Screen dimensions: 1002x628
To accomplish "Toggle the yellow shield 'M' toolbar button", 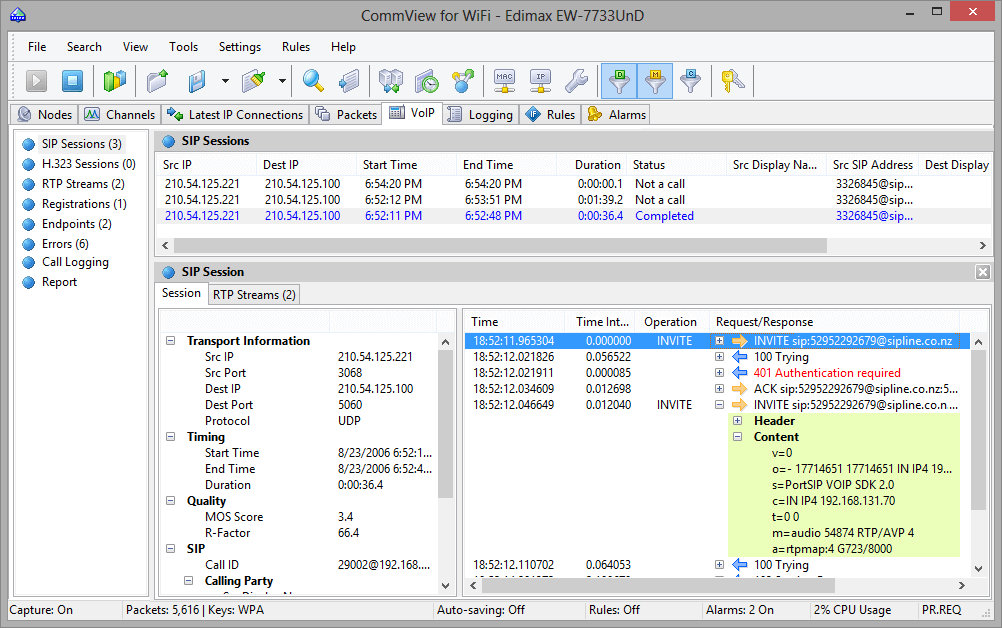I will [x=655, y=80].
